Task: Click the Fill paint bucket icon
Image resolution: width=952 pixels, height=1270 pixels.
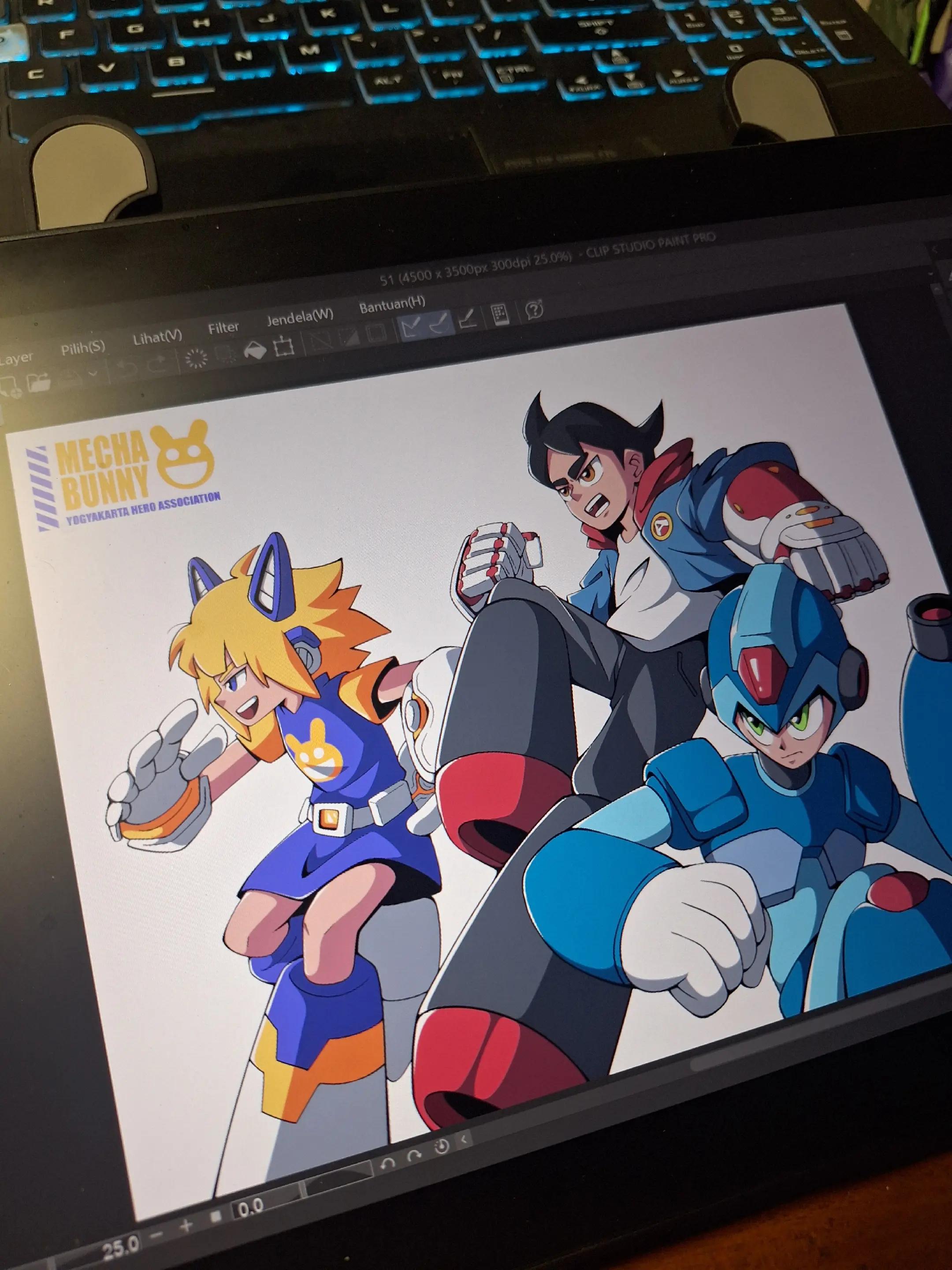Action: [x=254, y=350]
